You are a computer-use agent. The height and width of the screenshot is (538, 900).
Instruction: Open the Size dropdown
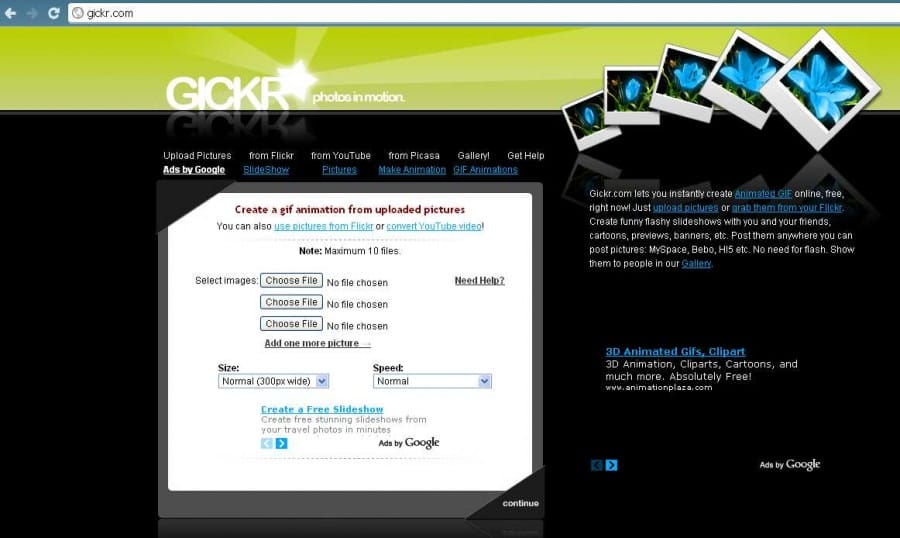273,381
